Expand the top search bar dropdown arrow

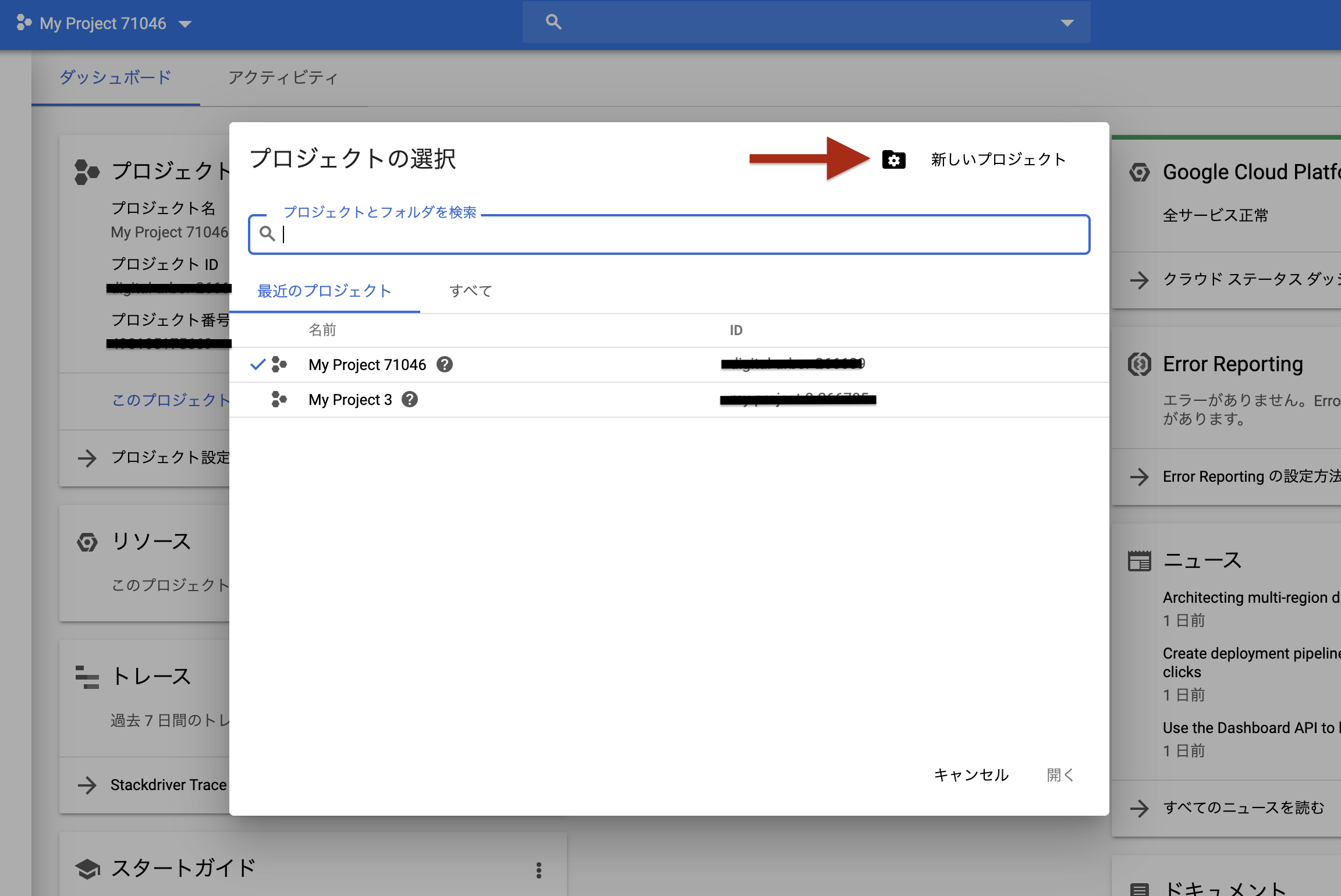coord(1067,23)
